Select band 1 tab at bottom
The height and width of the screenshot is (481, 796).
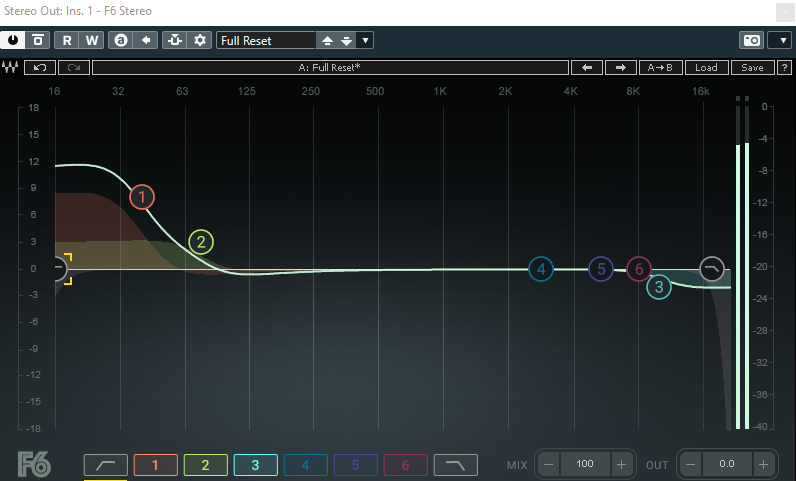pos(155,464)
